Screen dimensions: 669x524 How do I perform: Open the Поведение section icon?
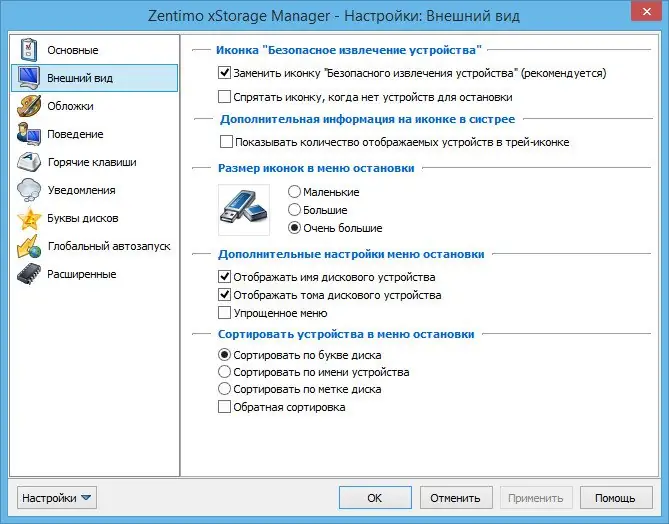28,134
